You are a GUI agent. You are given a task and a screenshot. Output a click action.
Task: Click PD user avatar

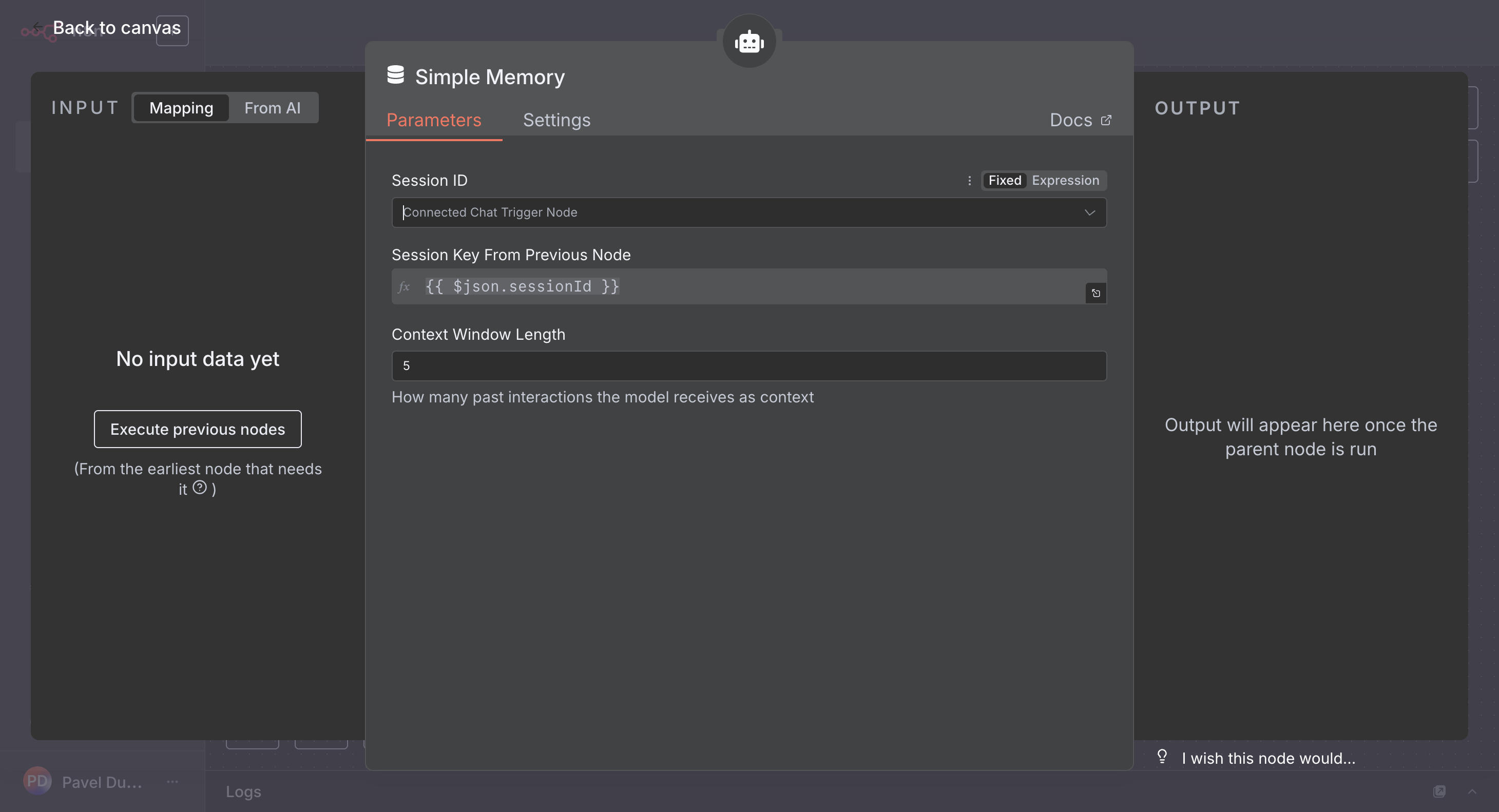coord(37,781)
